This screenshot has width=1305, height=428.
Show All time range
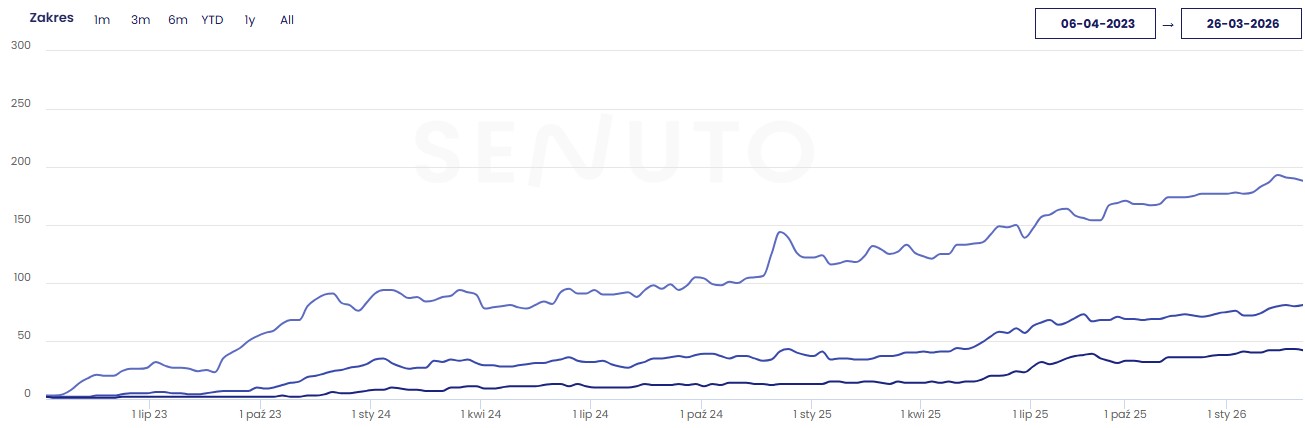[287, 20]
